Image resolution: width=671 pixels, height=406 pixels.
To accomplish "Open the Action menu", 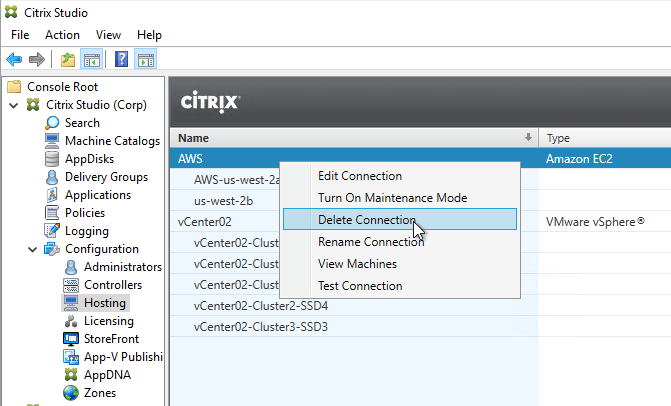I will pos(62,35).
